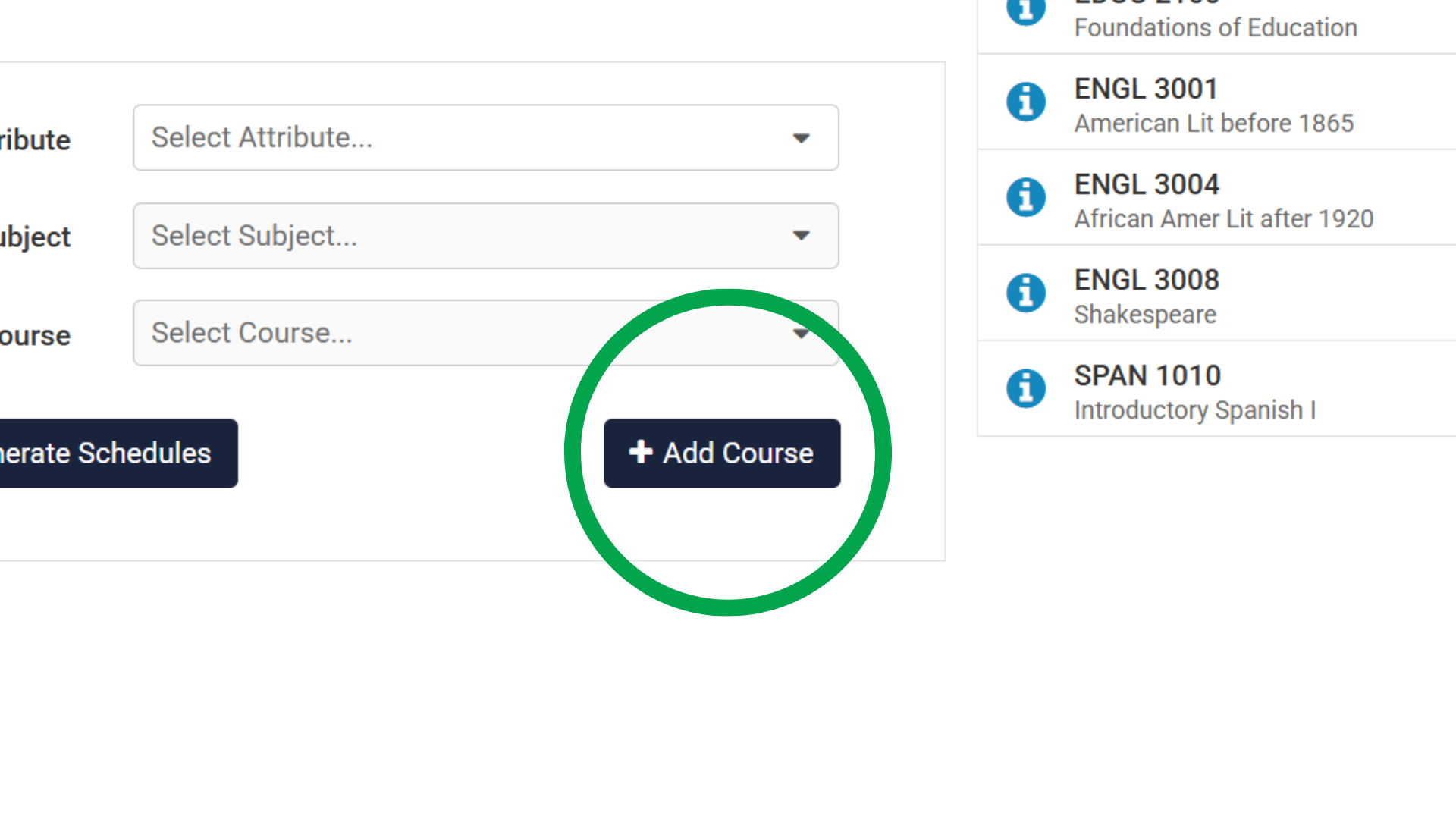
Task: Expand the Select Subject dropdown
Action: click(485, 236)
